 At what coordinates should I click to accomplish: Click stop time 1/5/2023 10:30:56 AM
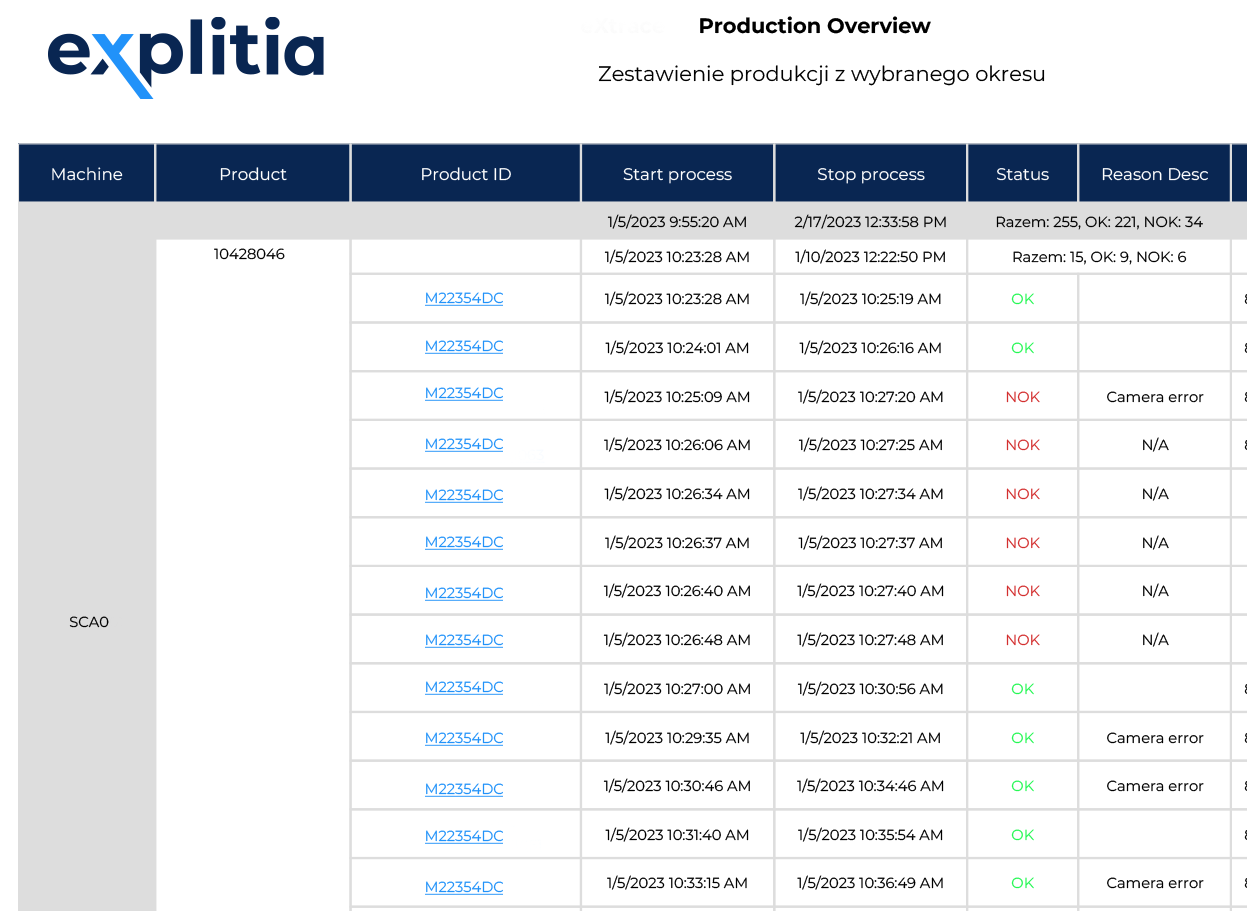[870, 689]
